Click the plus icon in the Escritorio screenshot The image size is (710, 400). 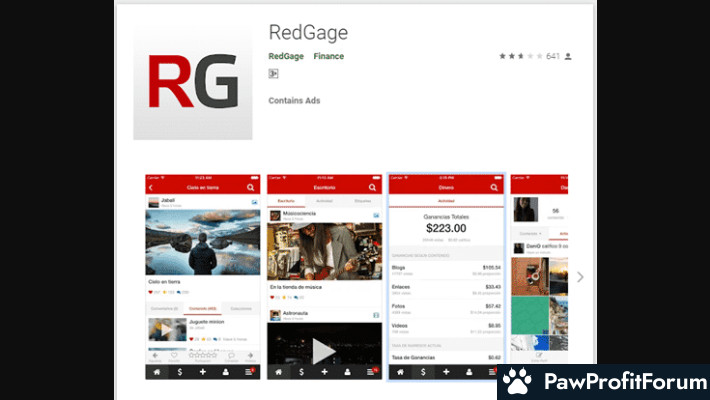324,372
